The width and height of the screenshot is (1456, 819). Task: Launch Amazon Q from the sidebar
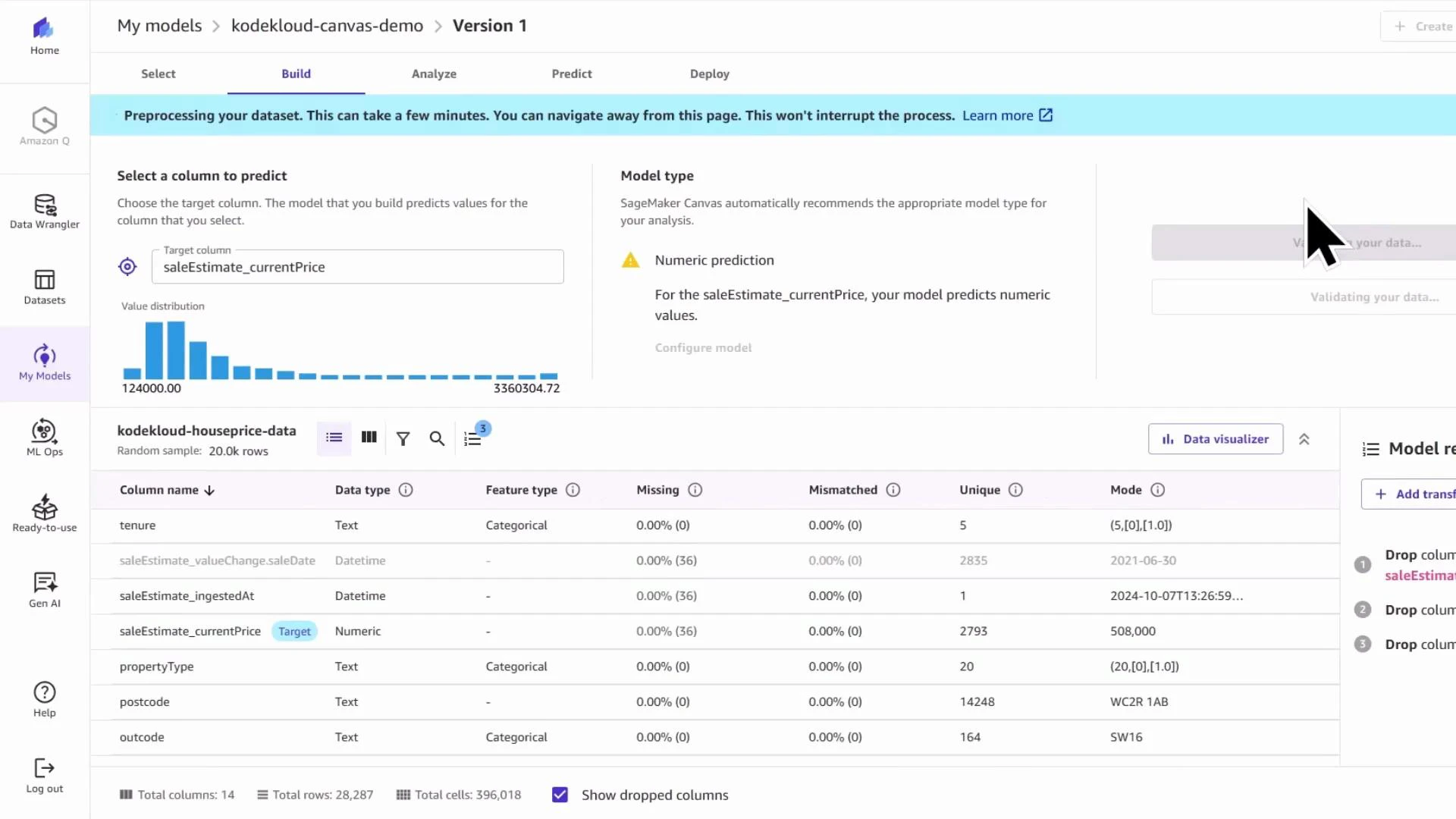coord(44,125)
